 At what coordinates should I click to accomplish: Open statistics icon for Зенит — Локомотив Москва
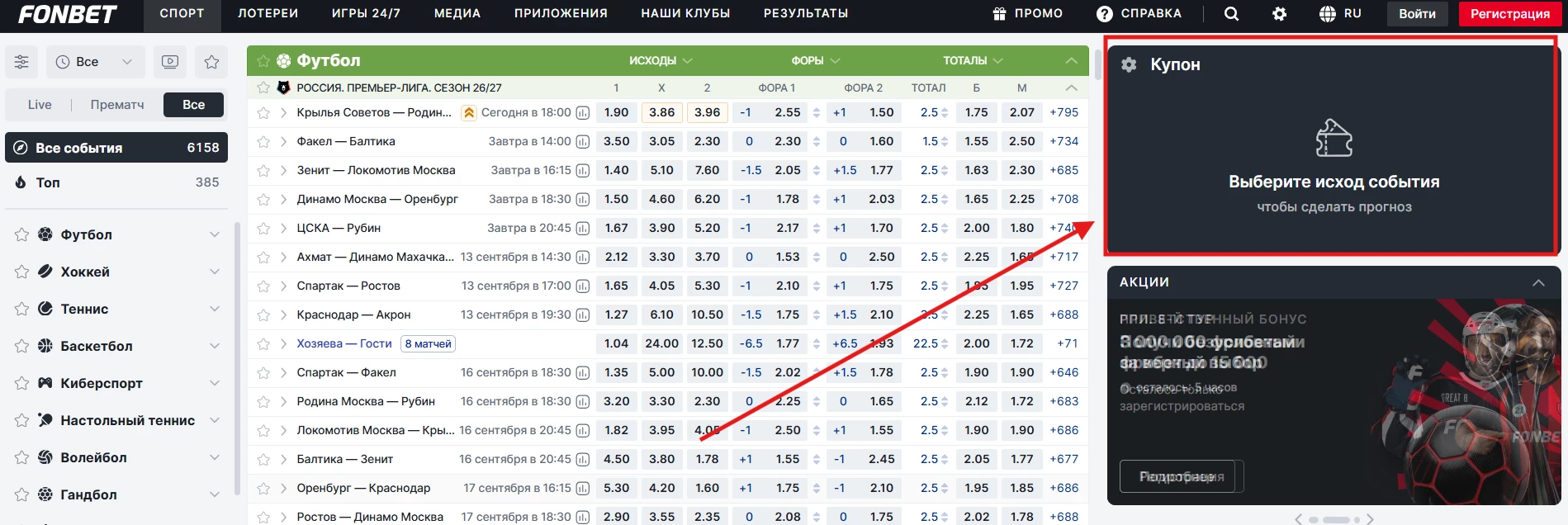point(582,171)
